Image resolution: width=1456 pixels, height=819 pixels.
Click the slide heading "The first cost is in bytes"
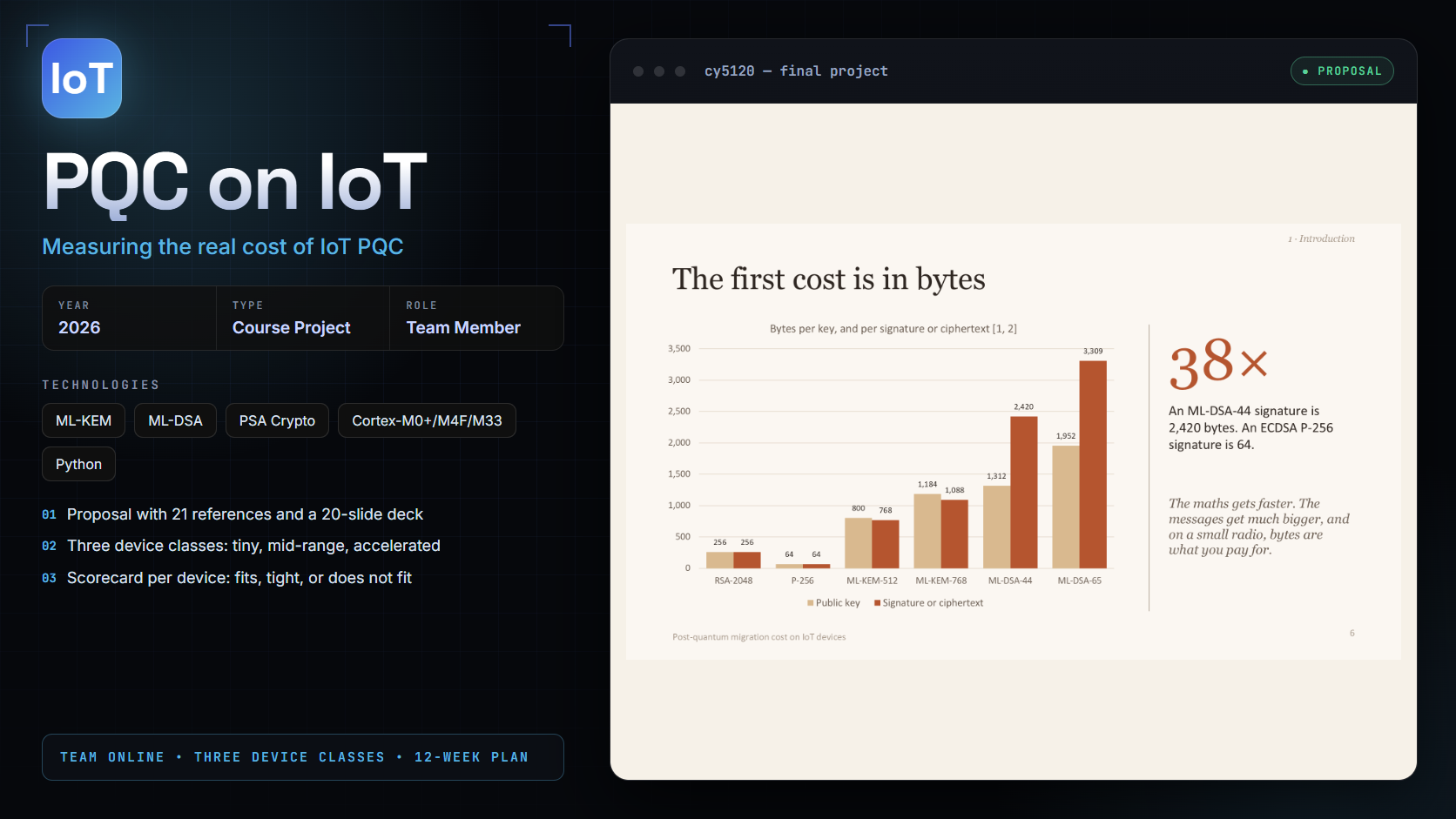[x=829, y=279]
